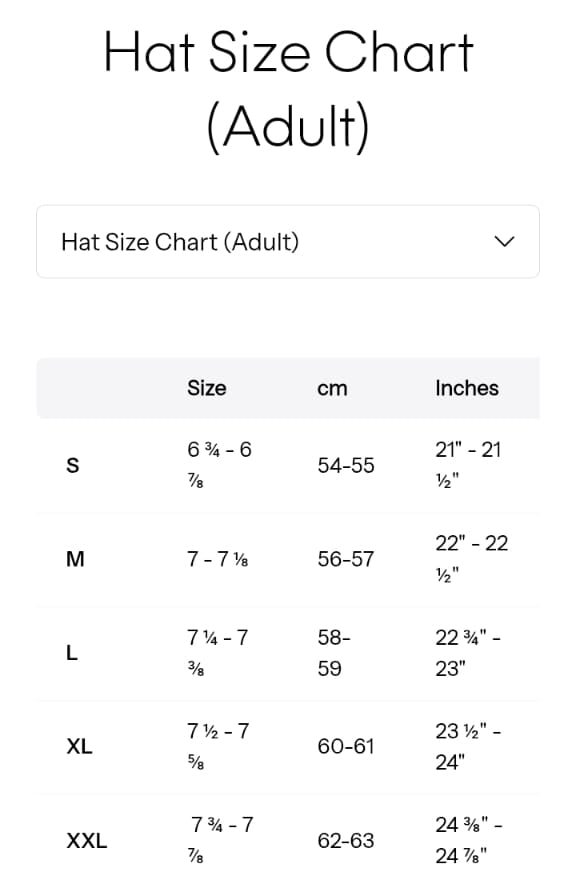Click the S size row label
Viewport: 576px width, 883px height.
(73, 466)
